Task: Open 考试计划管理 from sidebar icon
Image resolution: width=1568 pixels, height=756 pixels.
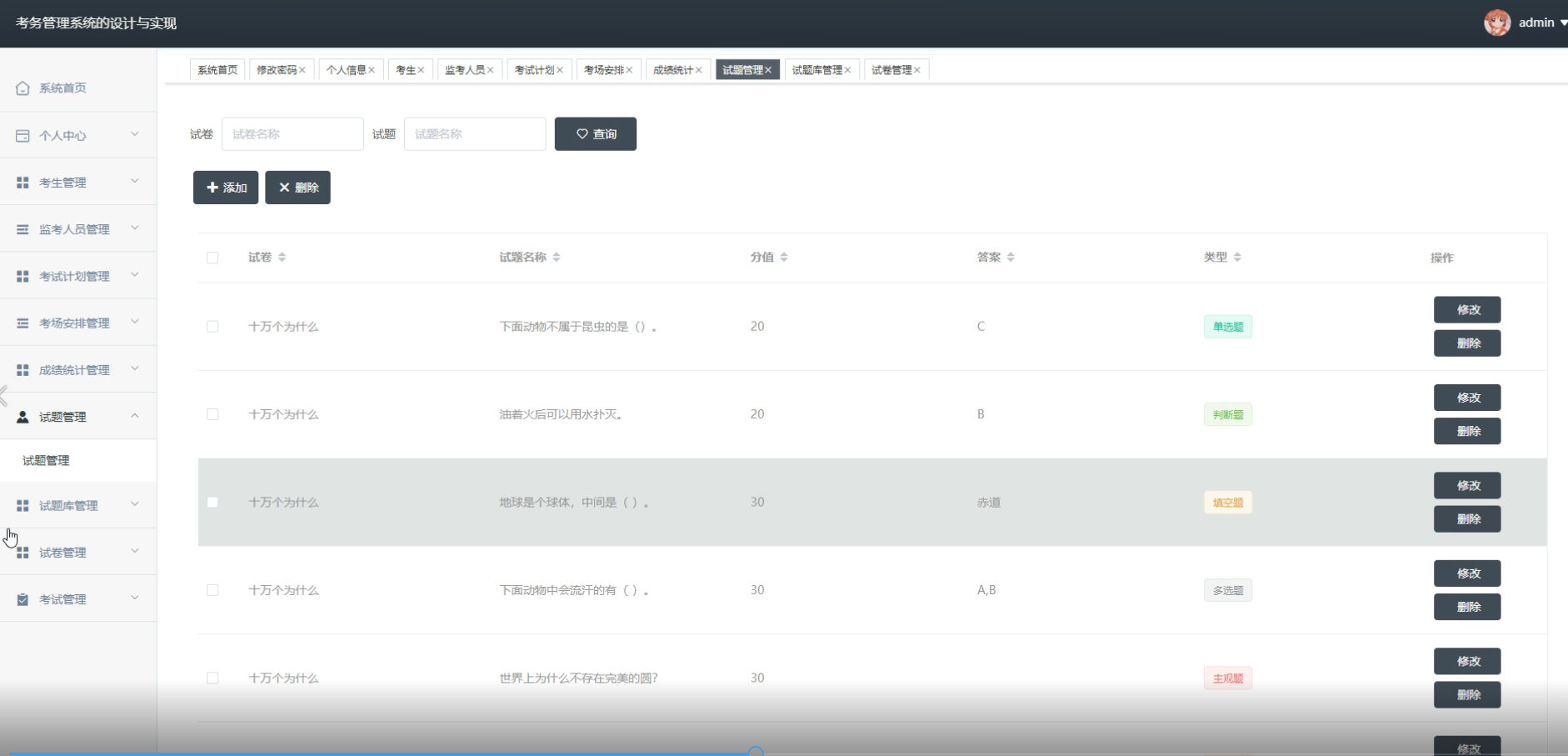Action: click(x=22, y=275)
